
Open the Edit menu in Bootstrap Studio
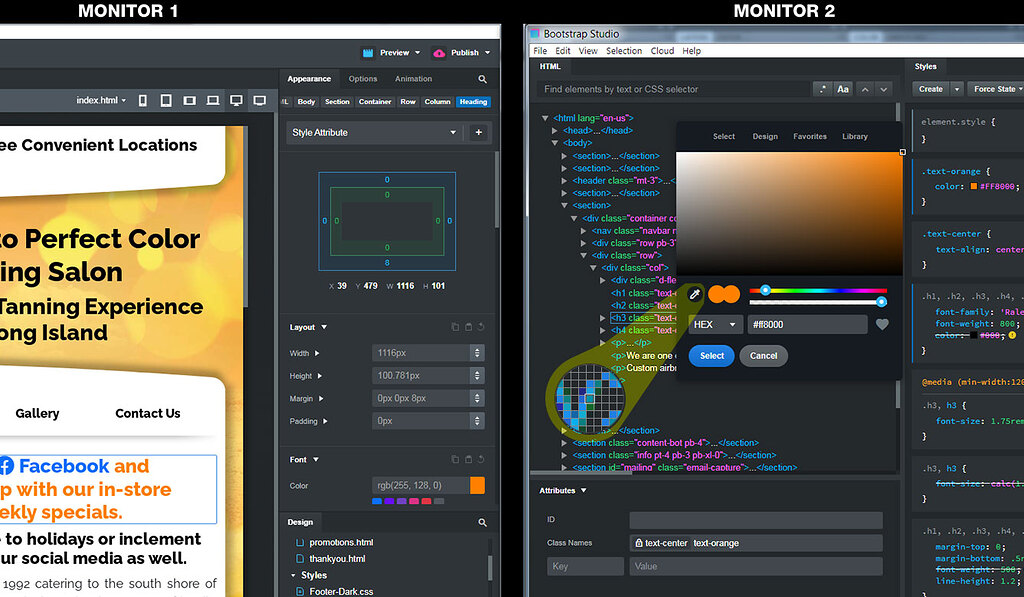(x=562, y=50)
